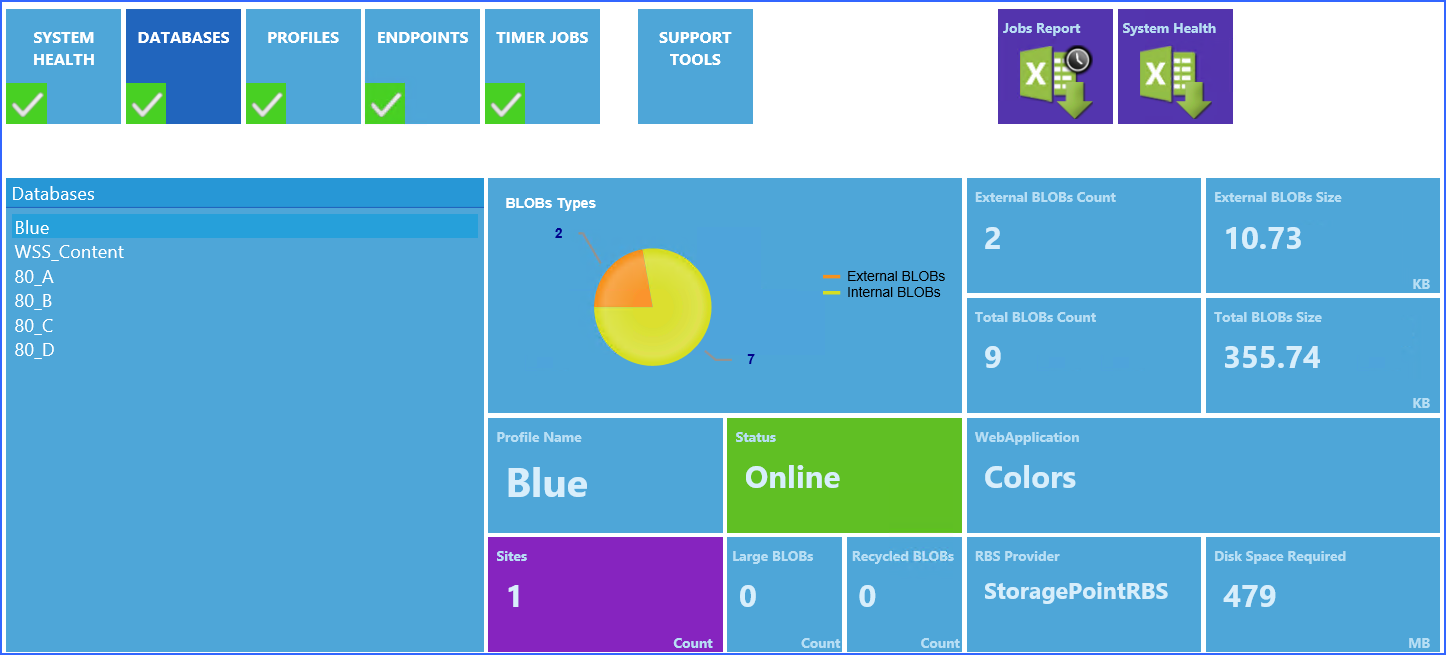Click the Disk Space Required tile

1320,595
